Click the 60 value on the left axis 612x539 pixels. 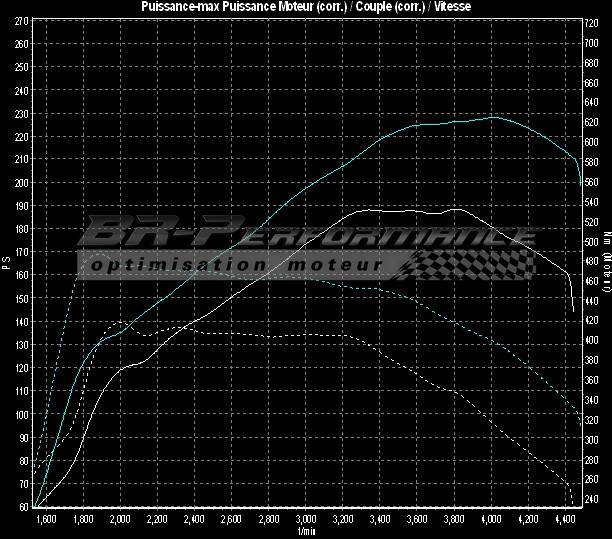tap(23, 507)
